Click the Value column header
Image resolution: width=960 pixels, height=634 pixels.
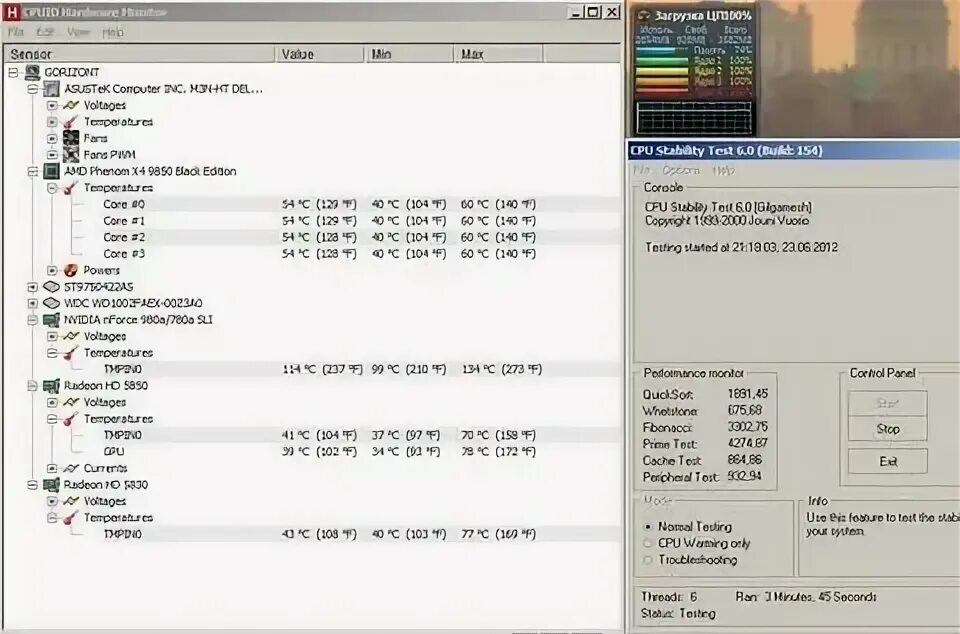pyautogui.click(x=320, y=54)
